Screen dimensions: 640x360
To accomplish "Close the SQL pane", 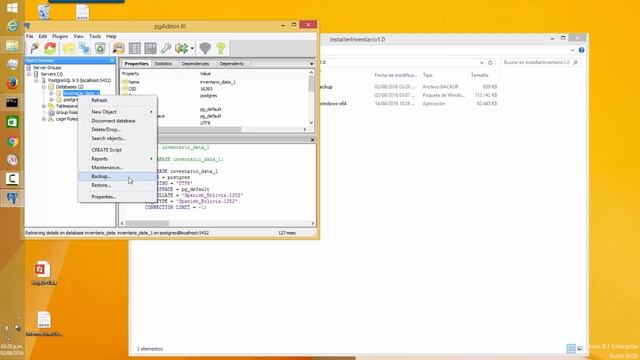I will [312, 140].
